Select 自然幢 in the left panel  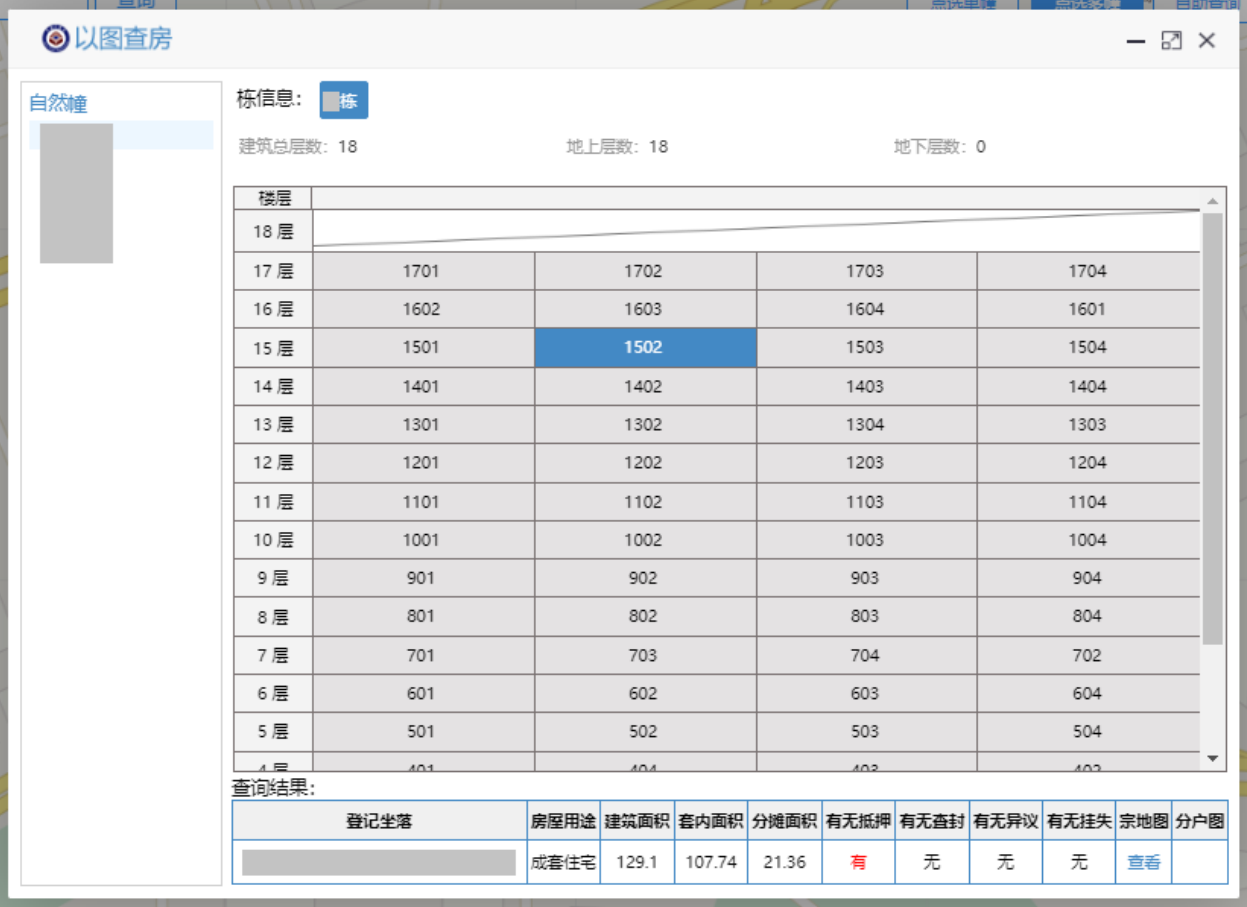point(58,103)
